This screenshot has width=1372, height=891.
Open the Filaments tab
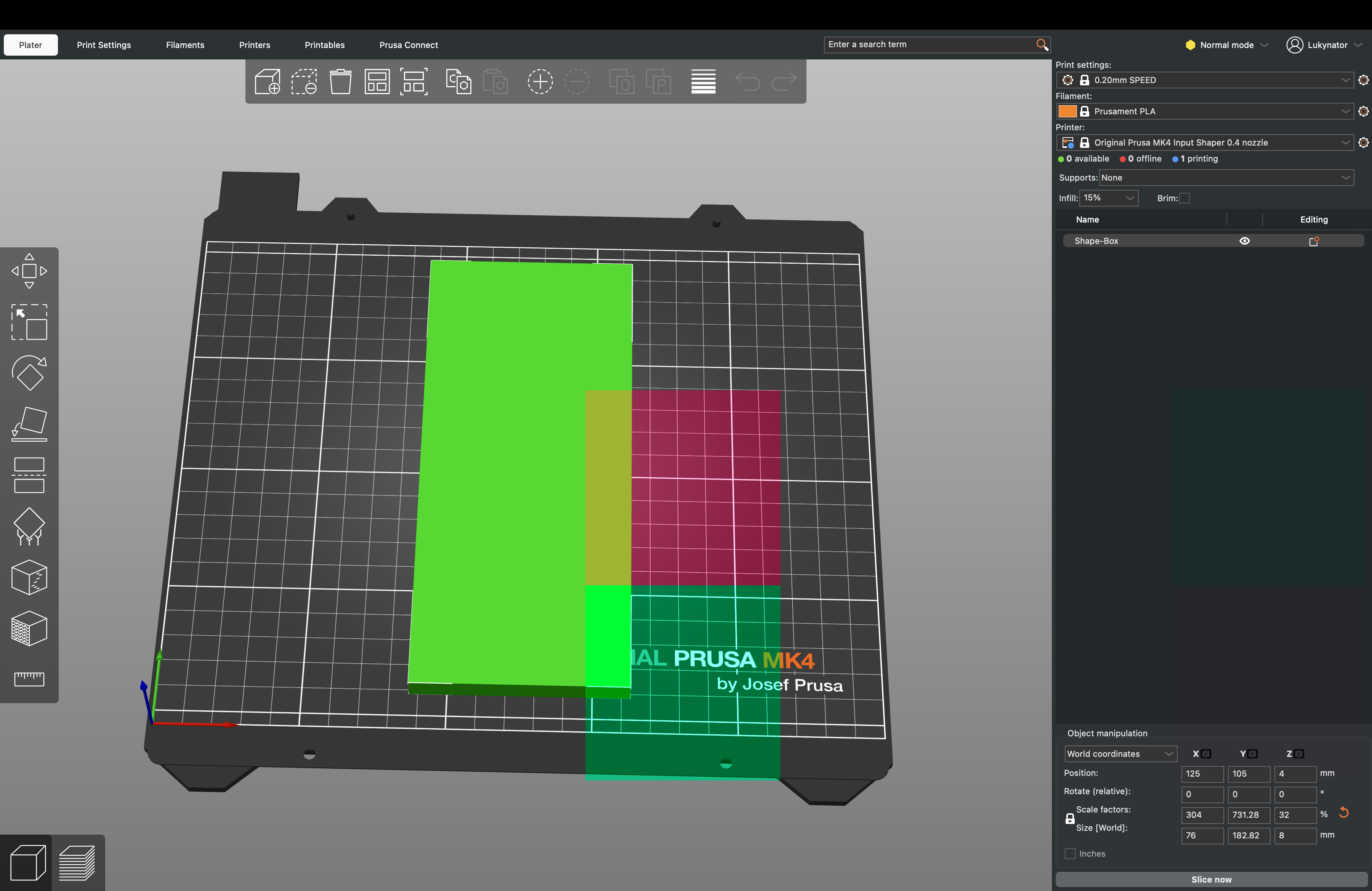tap(185, 45)
